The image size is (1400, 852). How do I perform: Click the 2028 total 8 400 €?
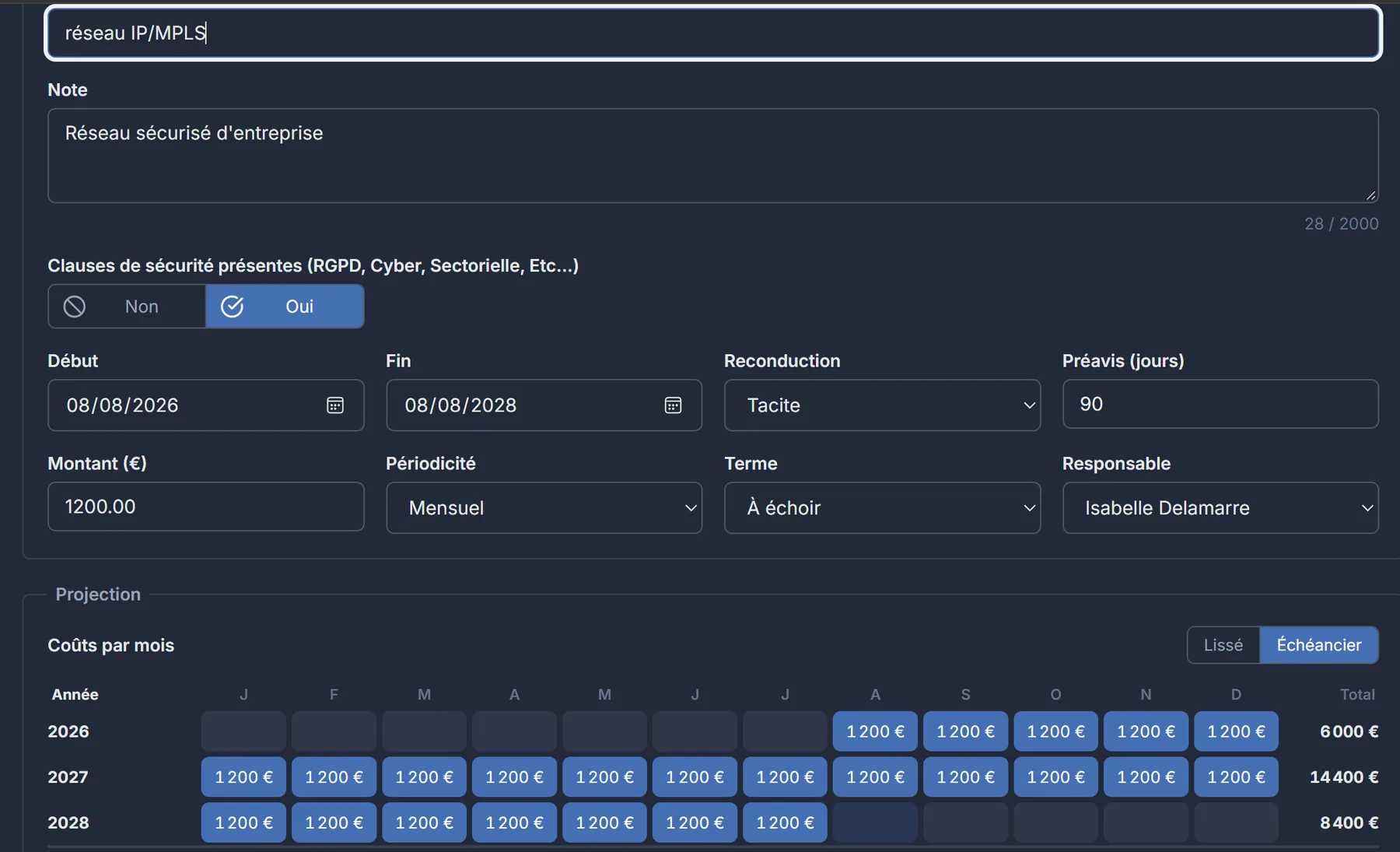pyautogui.click(x=1349, y=822)
